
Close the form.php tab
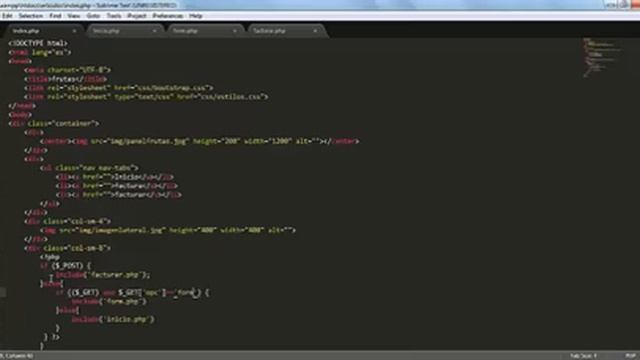[x=235, y=31]
